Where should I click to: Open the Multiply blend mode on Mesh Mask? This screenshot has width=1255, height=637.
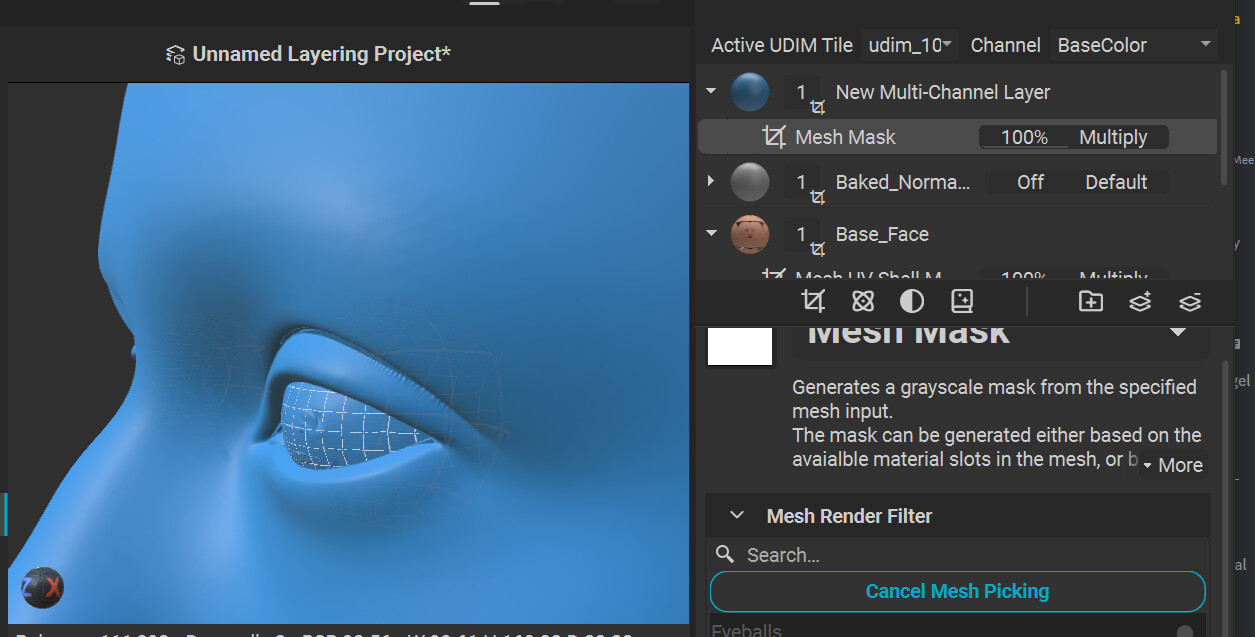point(1113,137)
